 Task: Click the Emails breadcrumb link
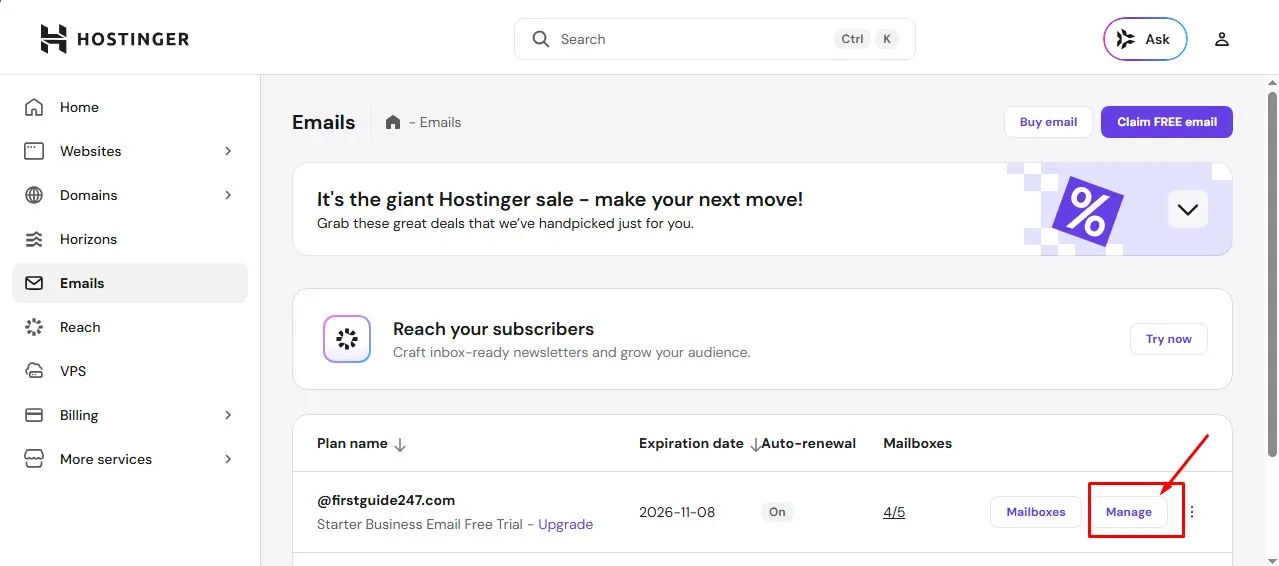(440, 122)
